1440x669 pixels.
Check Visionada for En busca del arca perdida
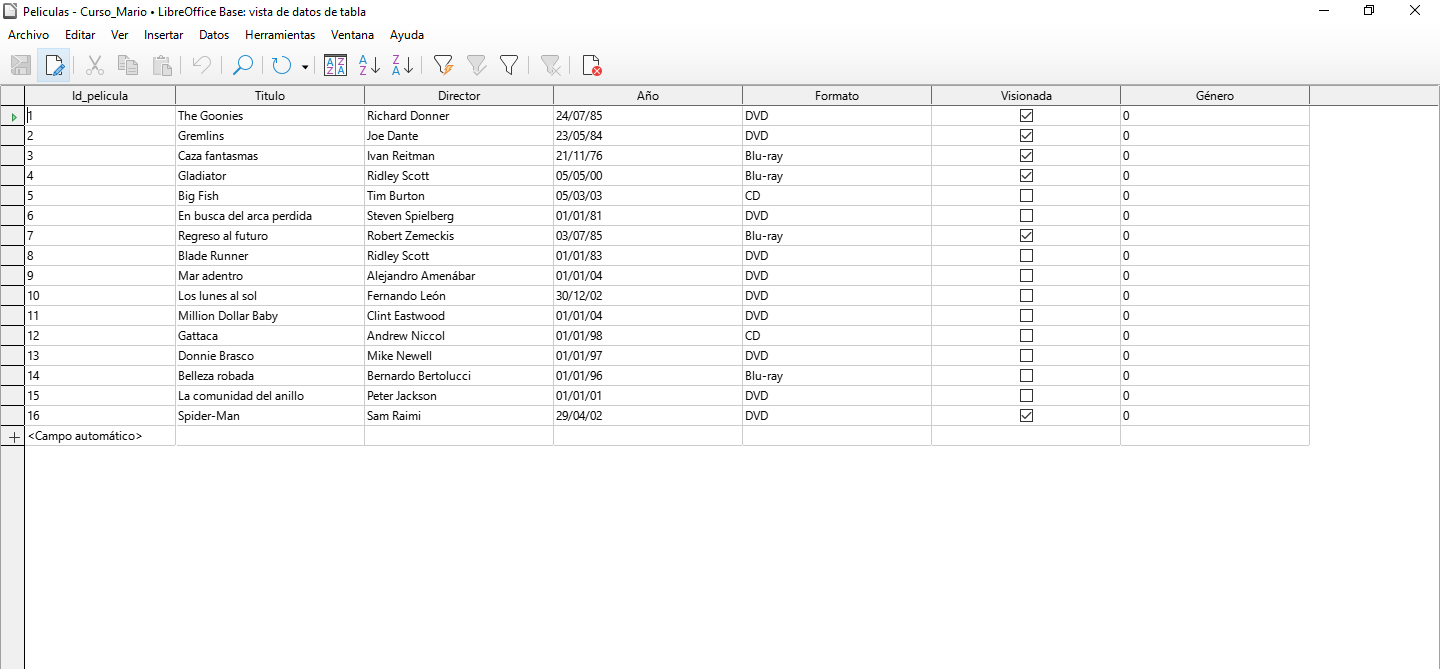[1026, 216]
